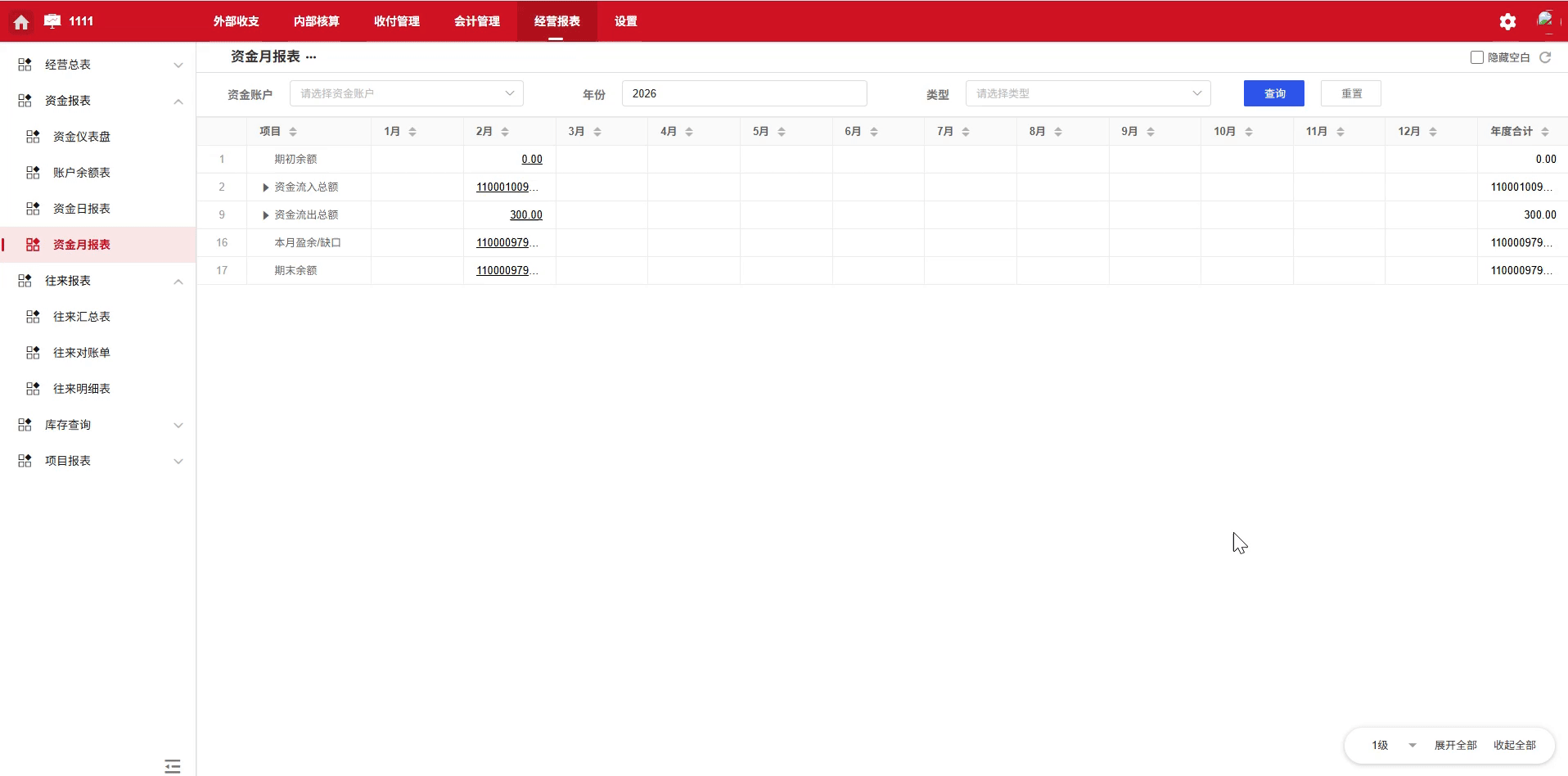Screen dimensions: 1568x776
Task: Click 展开全部 to expand all rows
Action: tap(1455, 746)
